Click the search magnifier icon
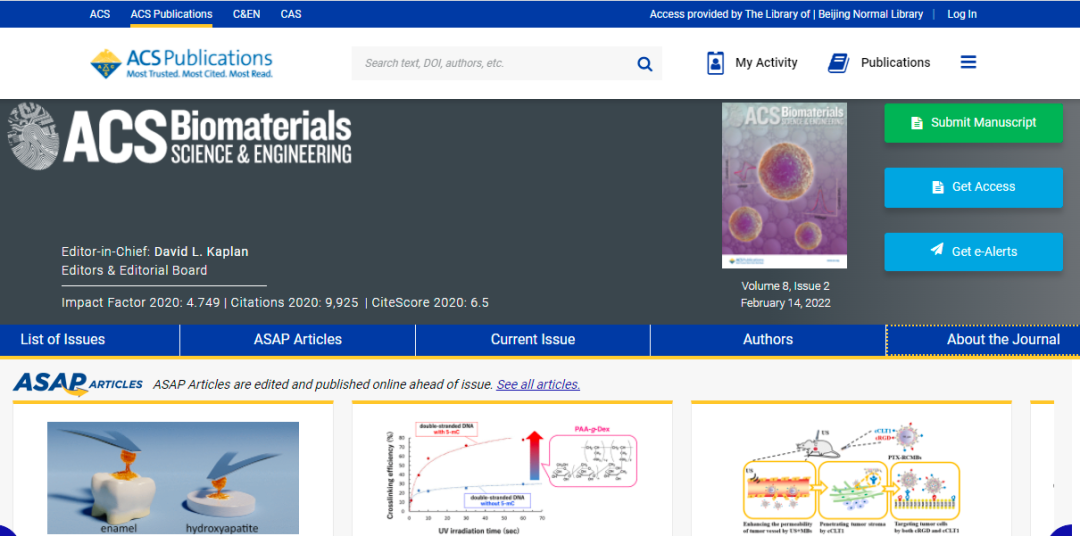The image size is (1080, 536). [645, 64]
